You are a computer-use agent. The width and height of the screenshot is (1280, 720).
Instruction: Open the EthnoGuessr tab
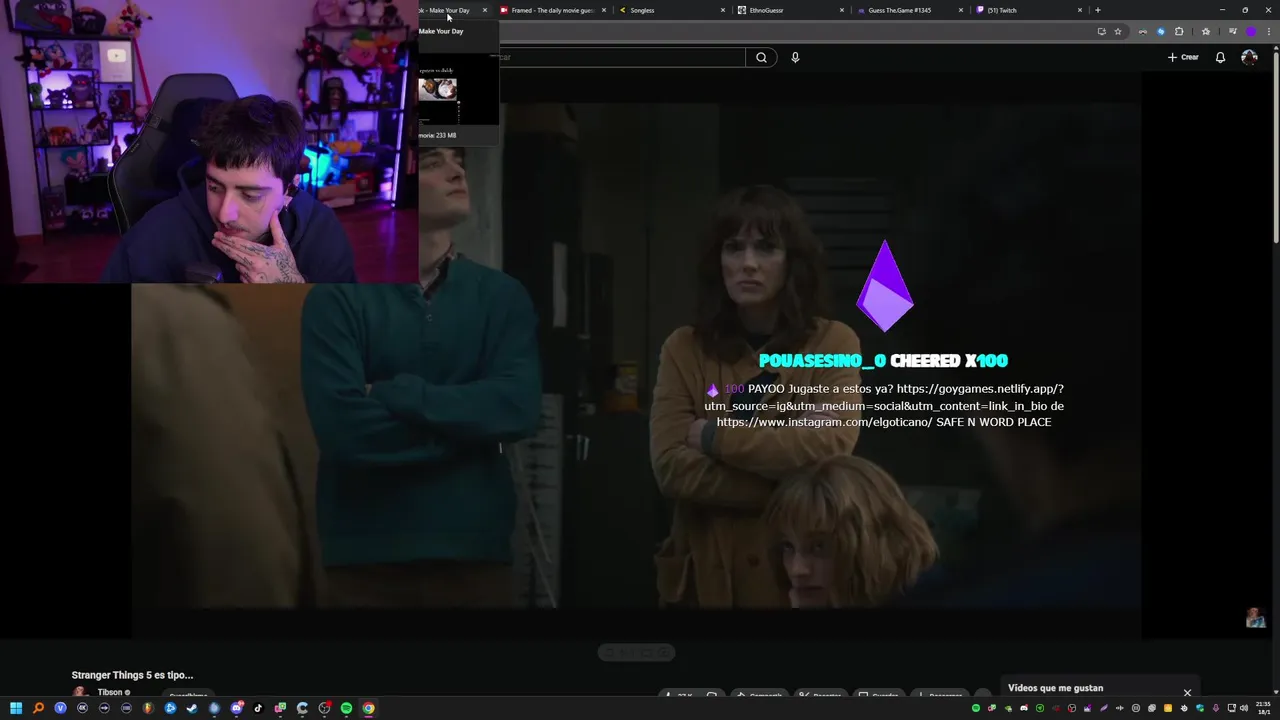(x=789, y=10)
